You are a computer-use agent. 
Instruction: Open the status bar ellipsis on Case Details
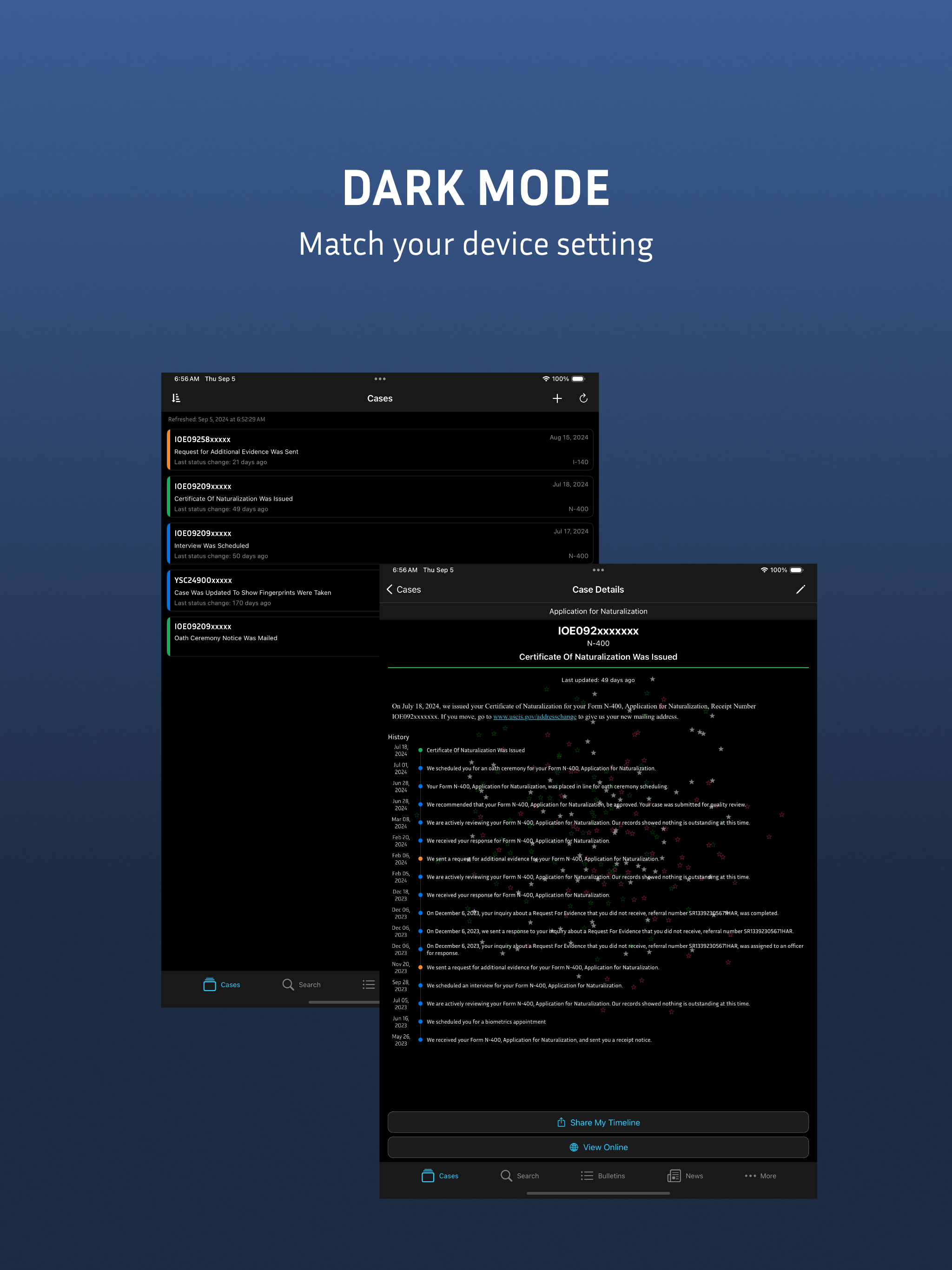pyautogui.click(x=598, y=569)
